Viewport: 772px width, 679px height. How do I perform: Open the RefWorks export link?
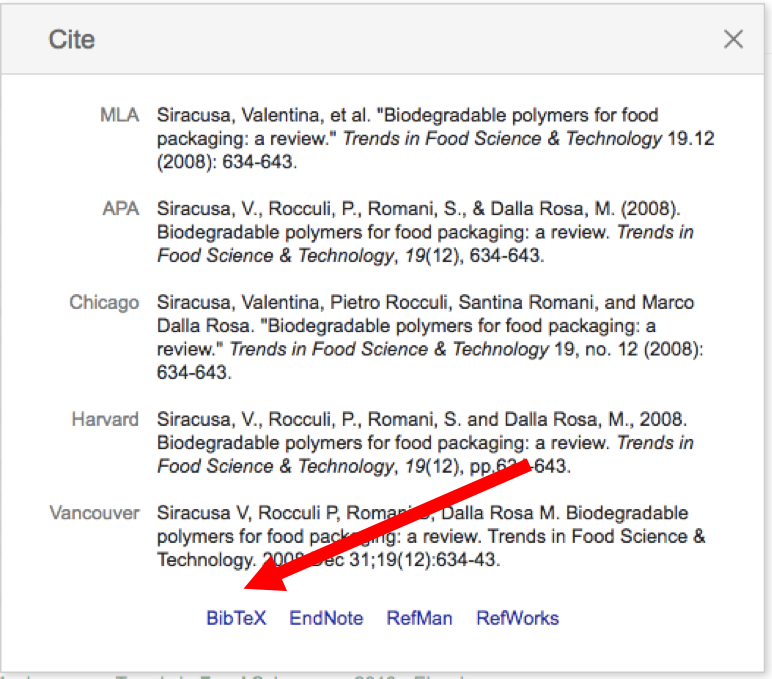(517, 618)
